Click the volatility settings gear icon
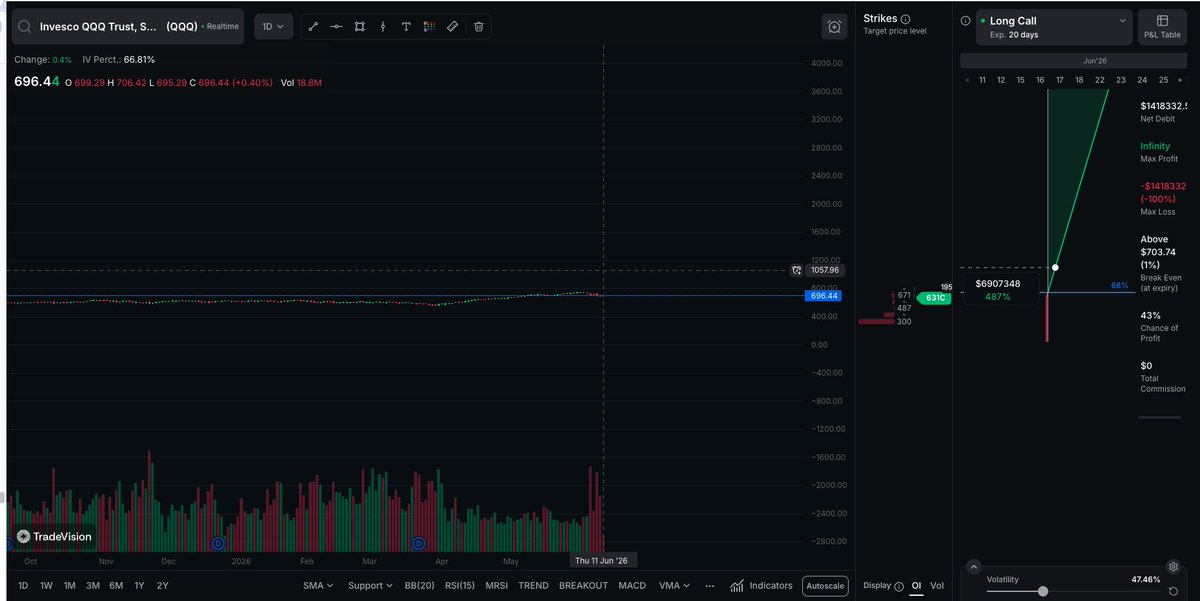The width and height of the screenshot is (1200, 601). [1174, 567]
